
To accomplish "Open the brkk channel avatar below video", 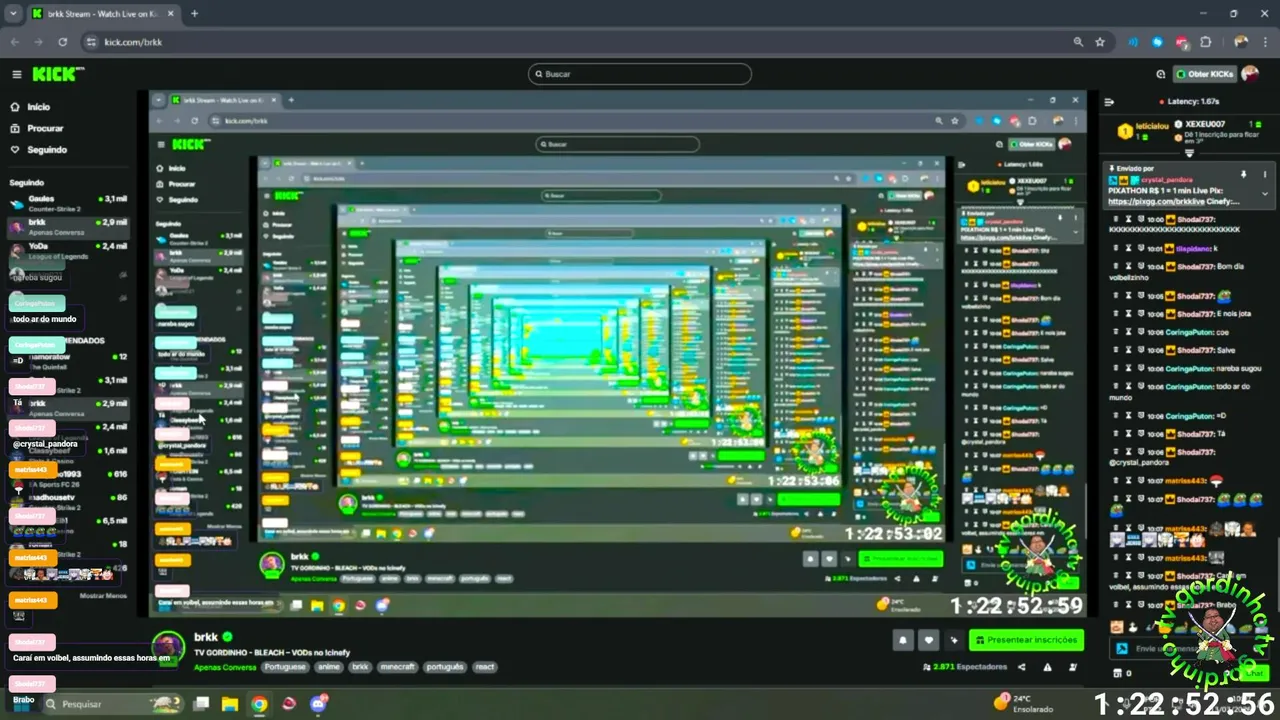I will 167,647.
